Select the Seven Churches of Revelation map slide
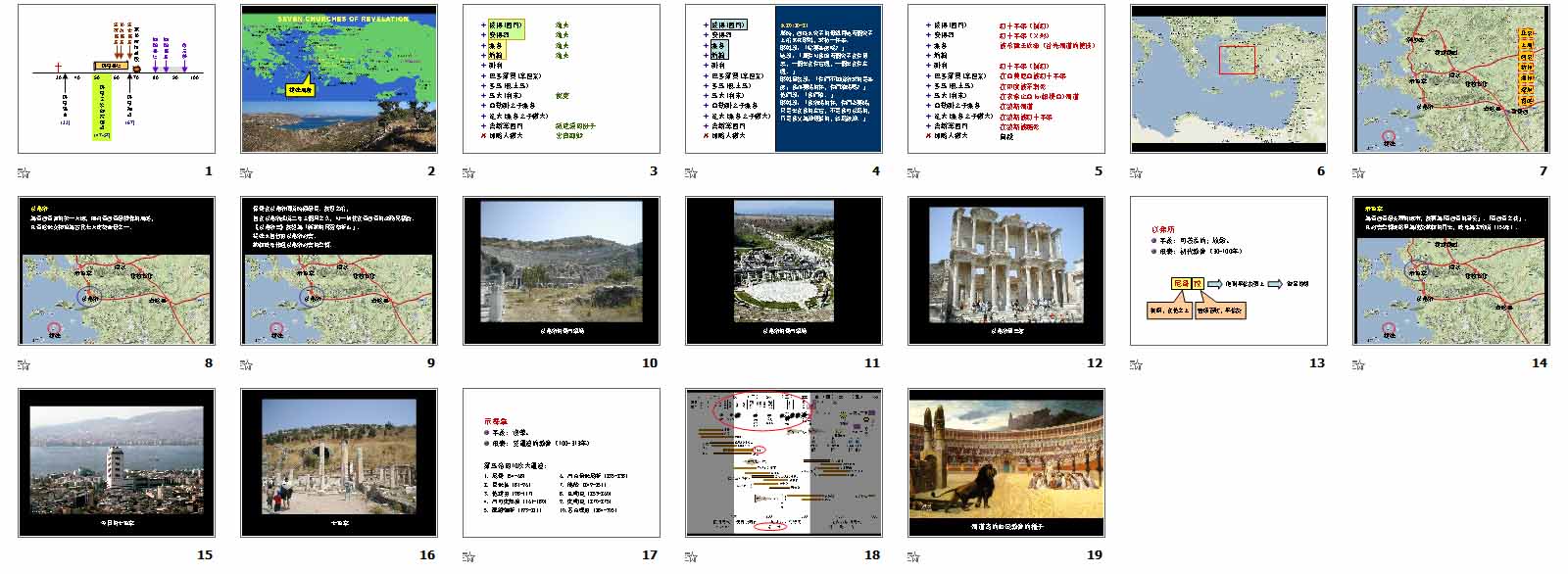 [339, 78]
